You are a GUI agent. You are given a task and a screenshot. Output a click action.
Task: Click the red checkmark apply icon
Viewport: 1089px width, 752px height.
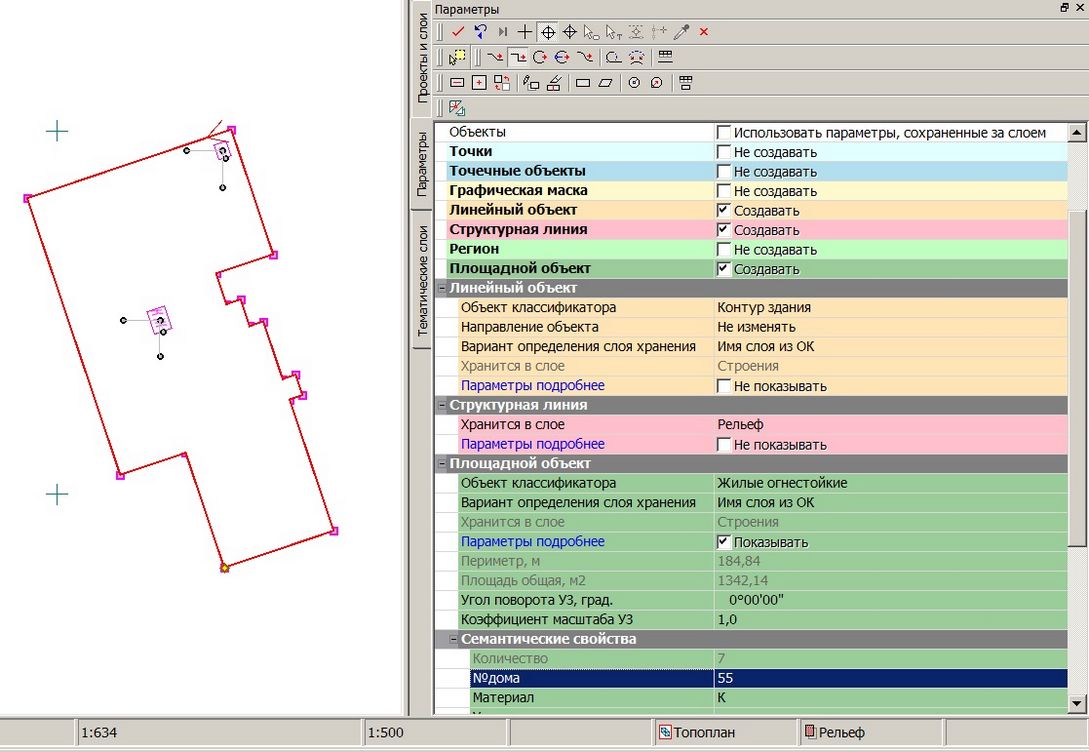[x=458, y=32]
